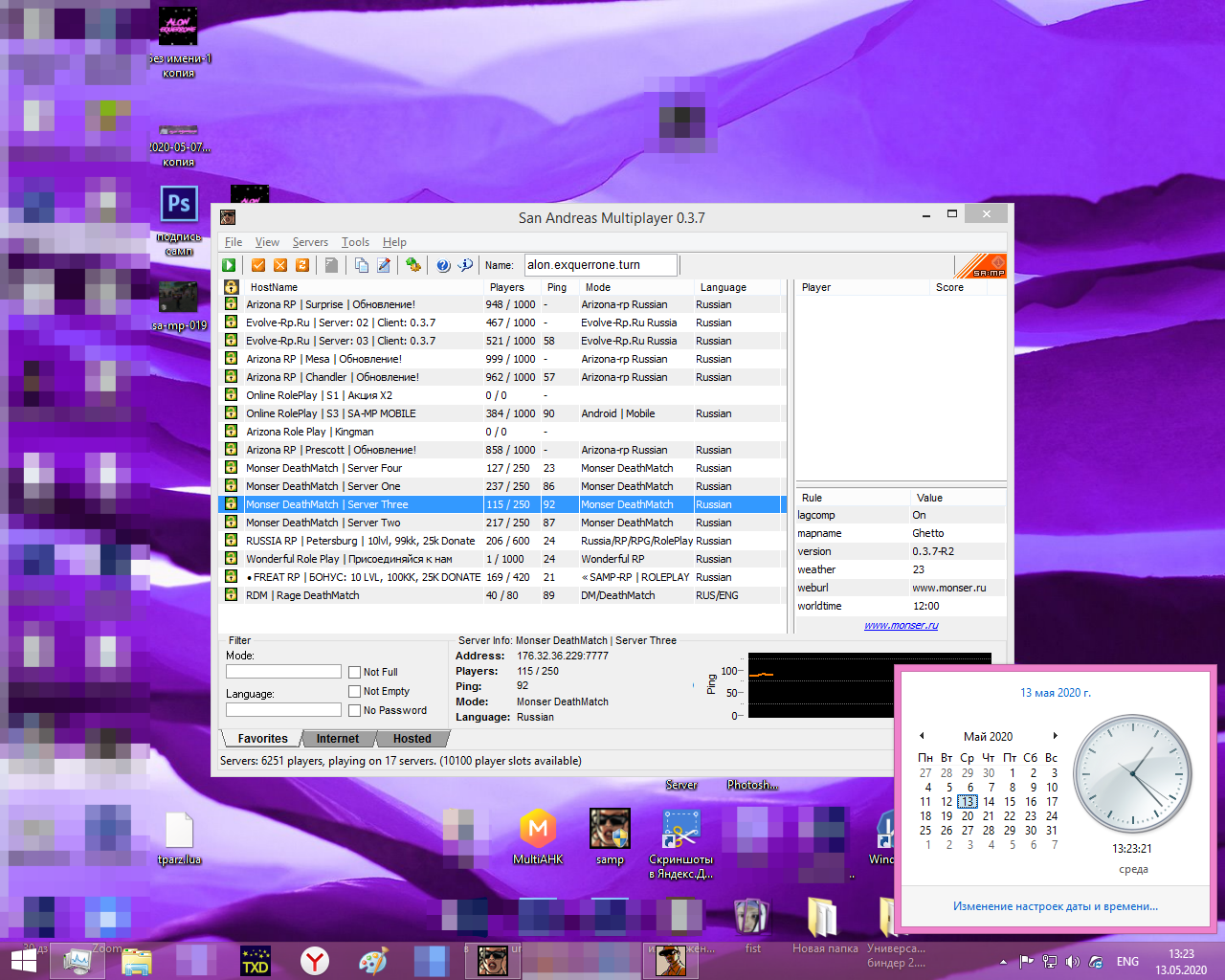Open the Servers menu
Image resolution: width=1225 pixels, height=980 pixels.
click(310, 242)
